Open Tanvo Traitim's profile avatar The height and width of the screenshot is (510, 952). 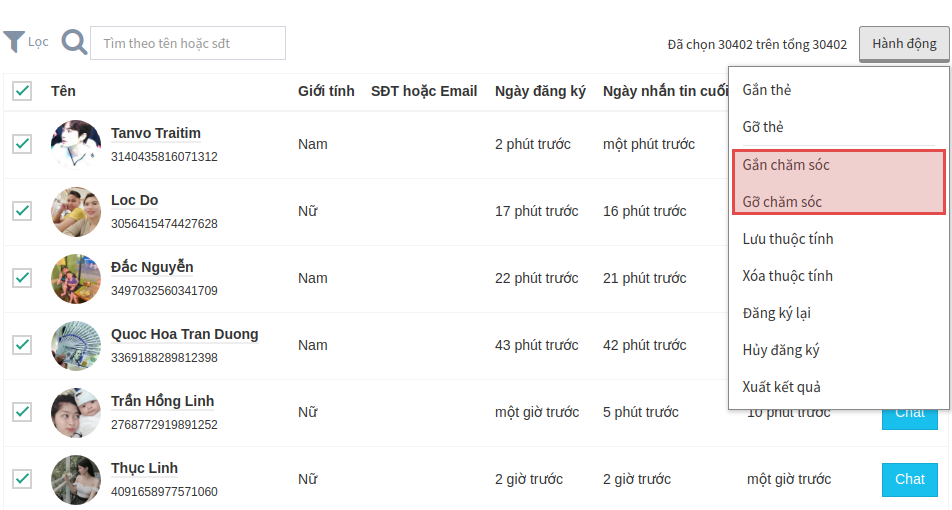[76, 145]
